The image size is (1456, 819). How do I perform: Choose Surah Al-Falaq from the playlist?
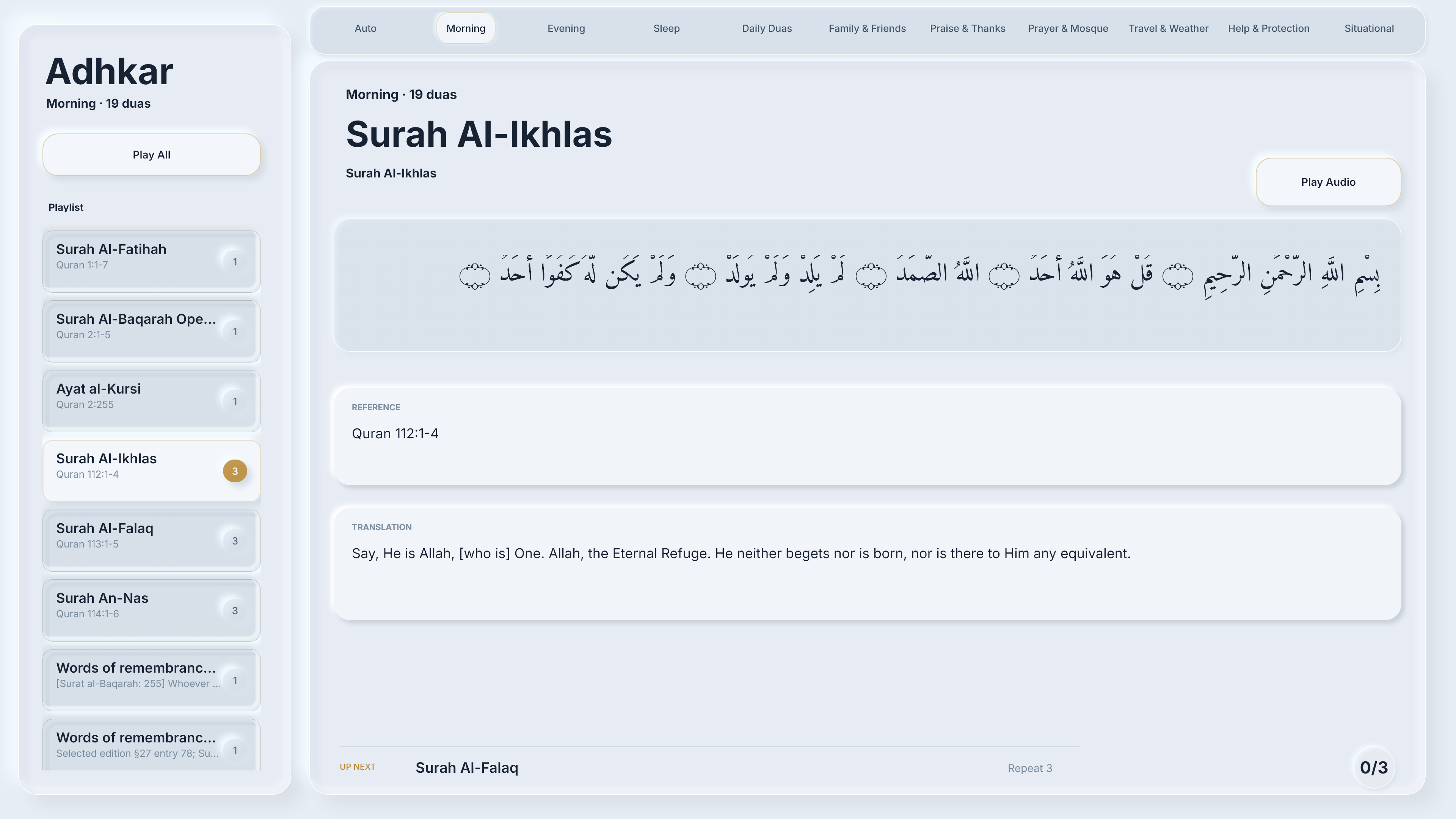point(152,540)
